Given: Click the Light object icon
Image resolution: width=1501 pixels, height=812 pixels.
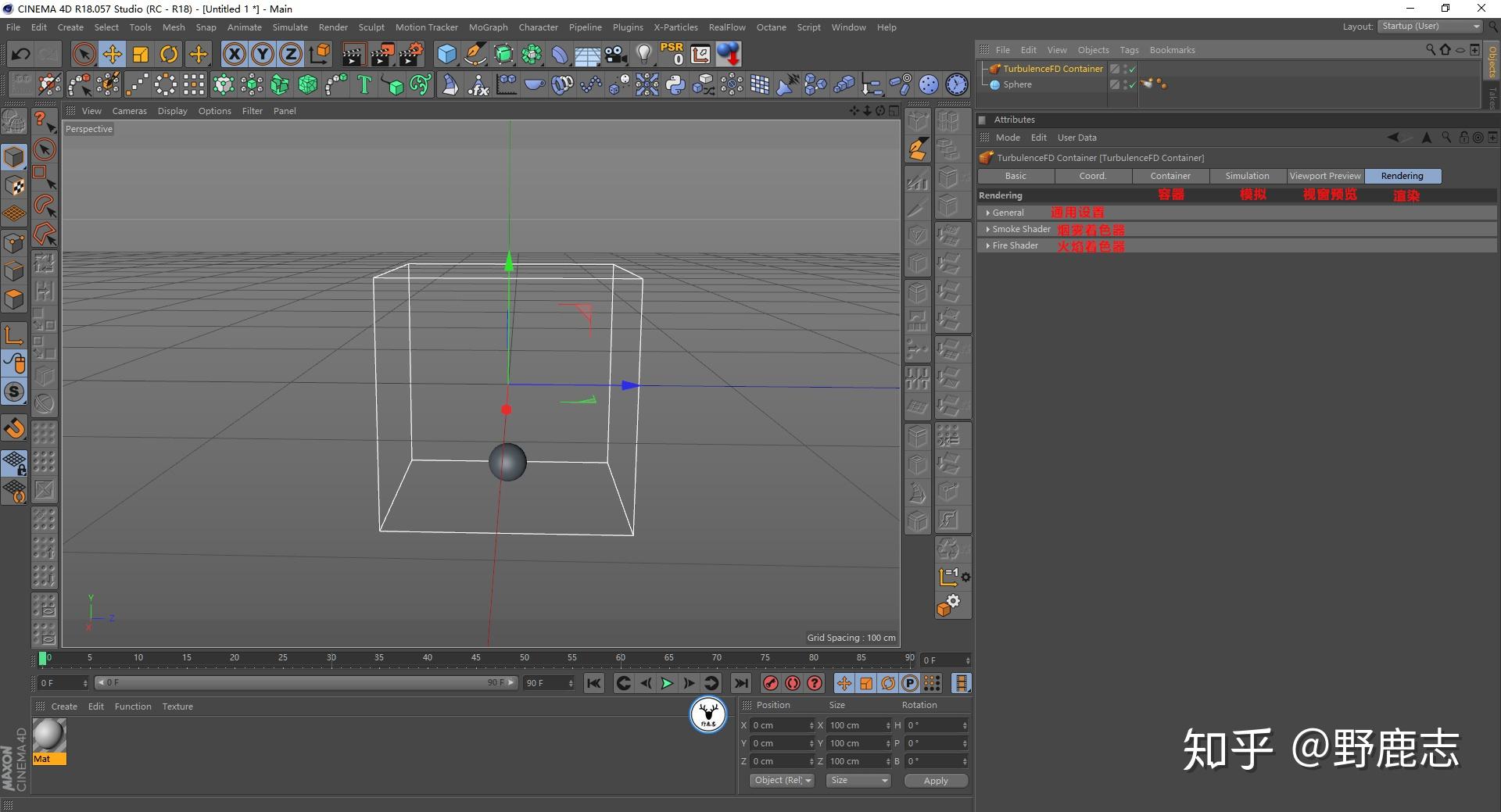Looking at the screenshot, I should point(643,54).
